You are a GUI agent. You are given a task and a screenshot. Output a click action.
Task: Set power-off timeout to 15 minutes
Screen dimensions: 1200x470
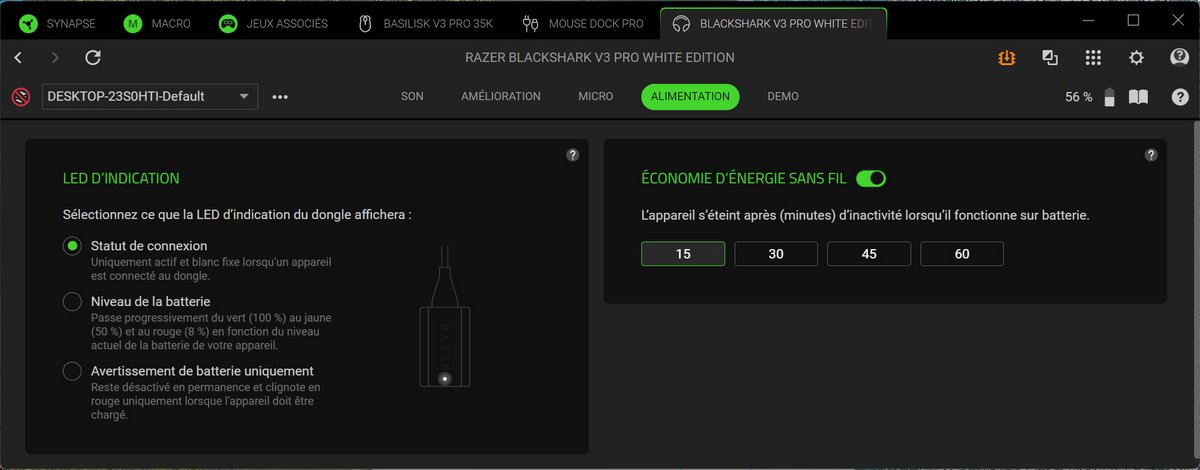pyautogui.click(x=683, y=254)
